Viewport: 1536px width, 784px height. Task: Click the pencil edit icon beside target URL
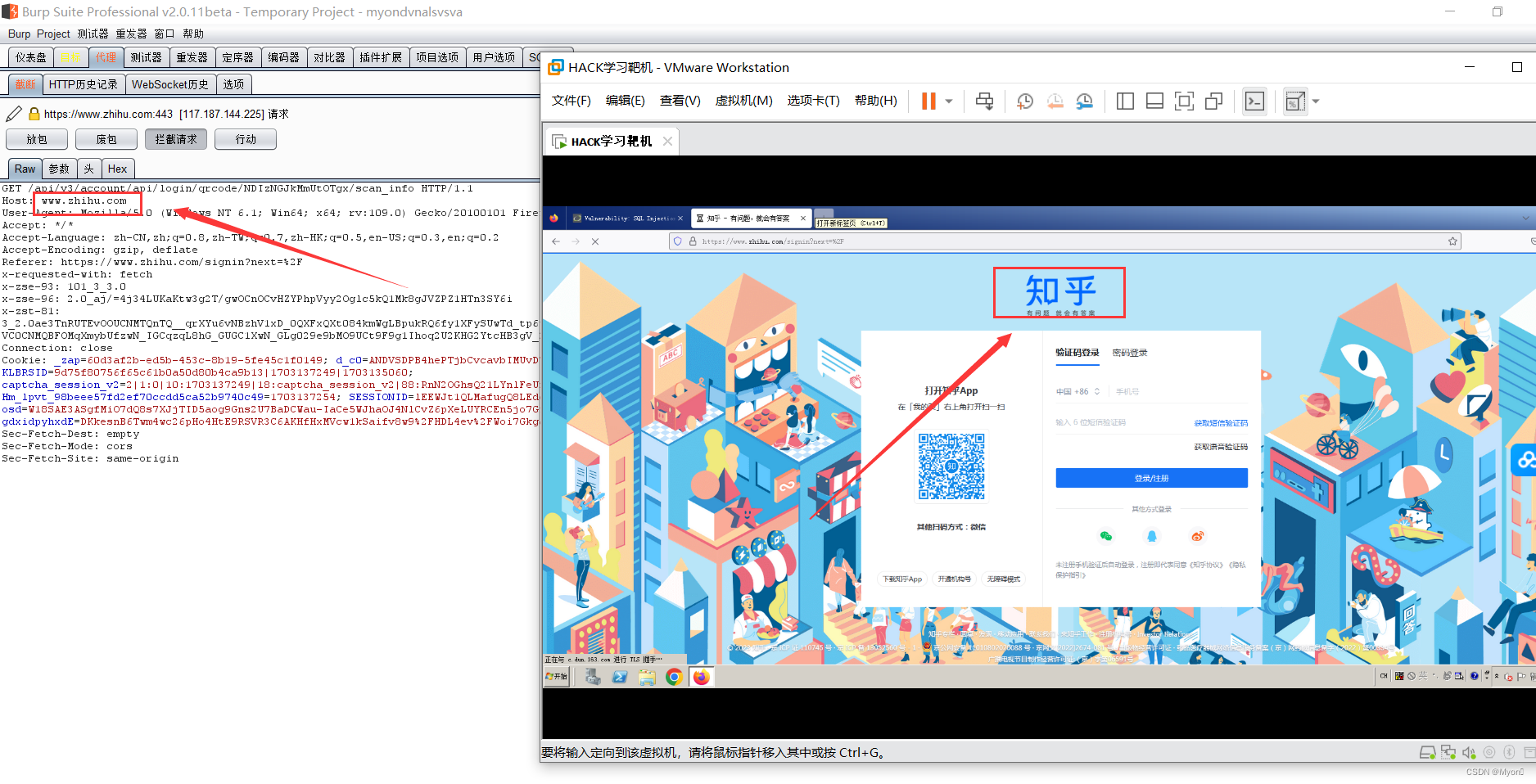point(14,114)
